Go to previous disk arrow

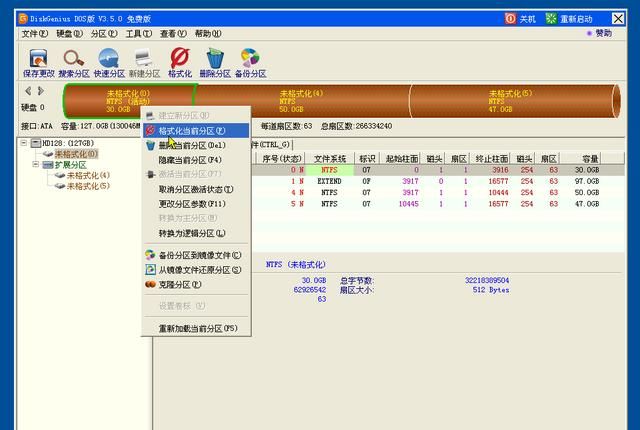(28, 91)
